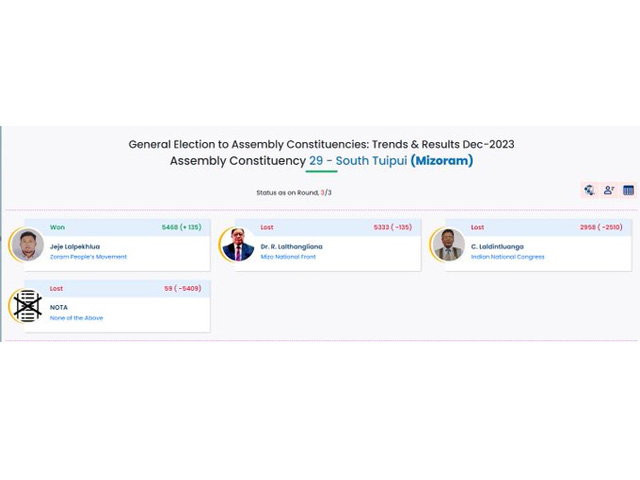Click C. Laldintluanga's candidate photo
This screenshot has height=480, width=640.
click(x=449, y=244)
